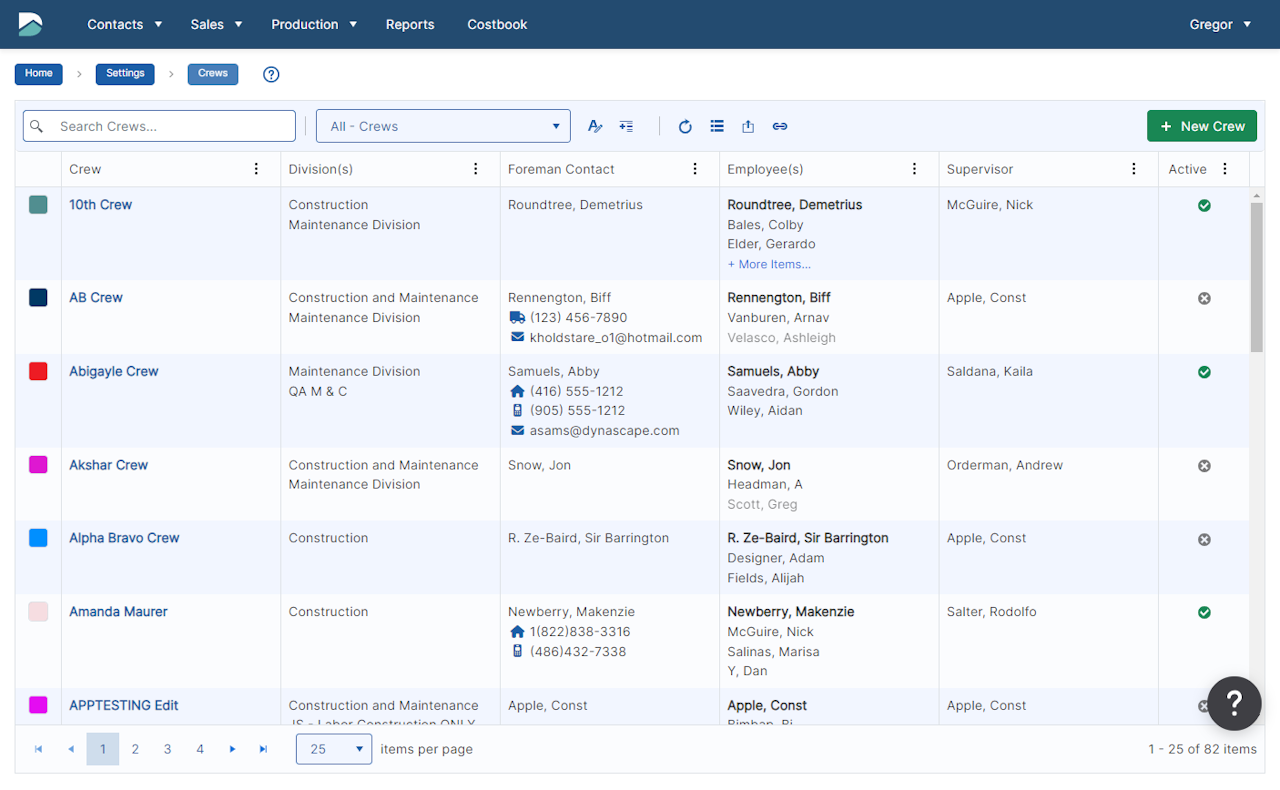Image resolution: width=1280 pixels, height=790 pixels.
Task: Click the list view icon in the toolbar
Action: click(x=717, y=126)
